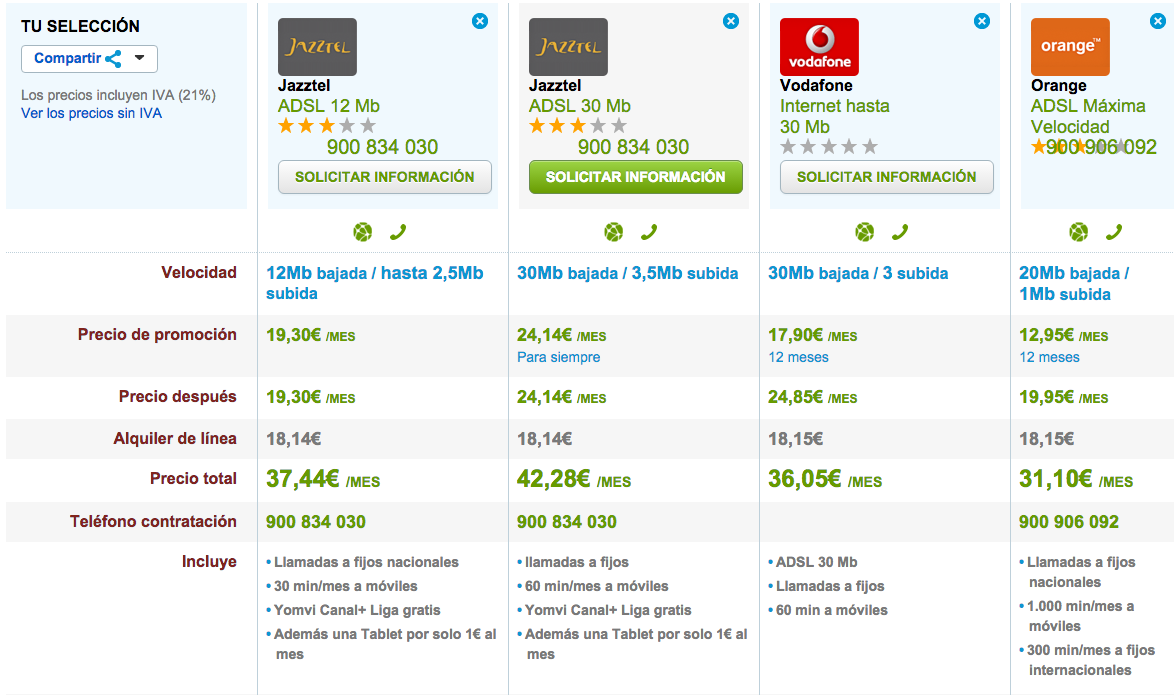Request information for Vodafone Internet 30 Mb

pos(886,177)
